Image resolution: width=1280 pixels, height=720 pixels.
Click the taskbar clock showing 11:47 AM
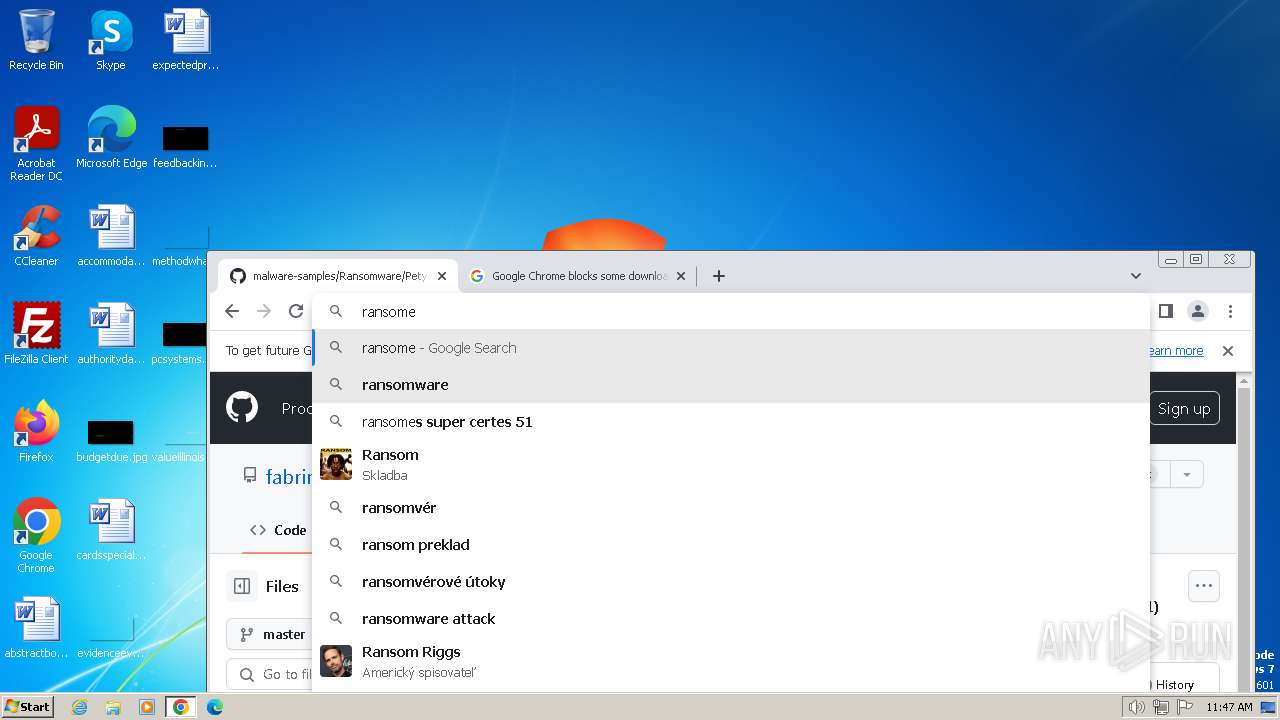pos(1229,707)
